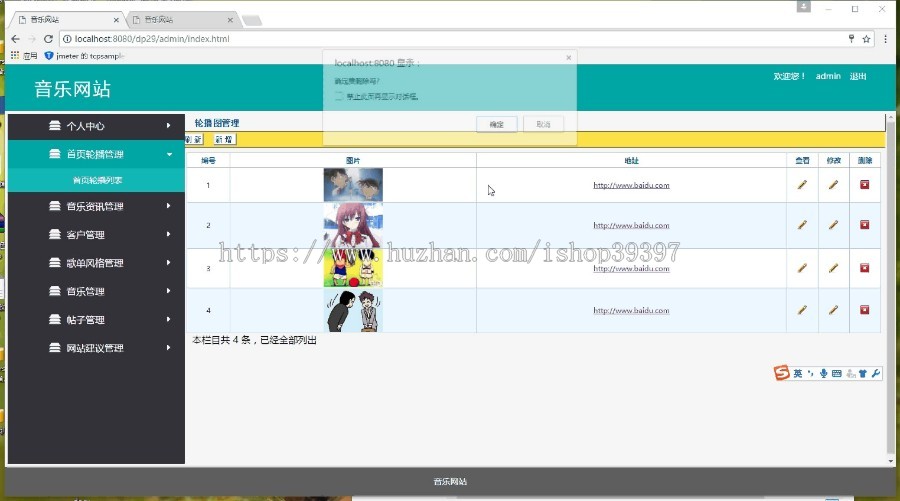The height and width of the screenshot is (501, 900).
Task: Open a new browser tab
Action: coord(251,21)
